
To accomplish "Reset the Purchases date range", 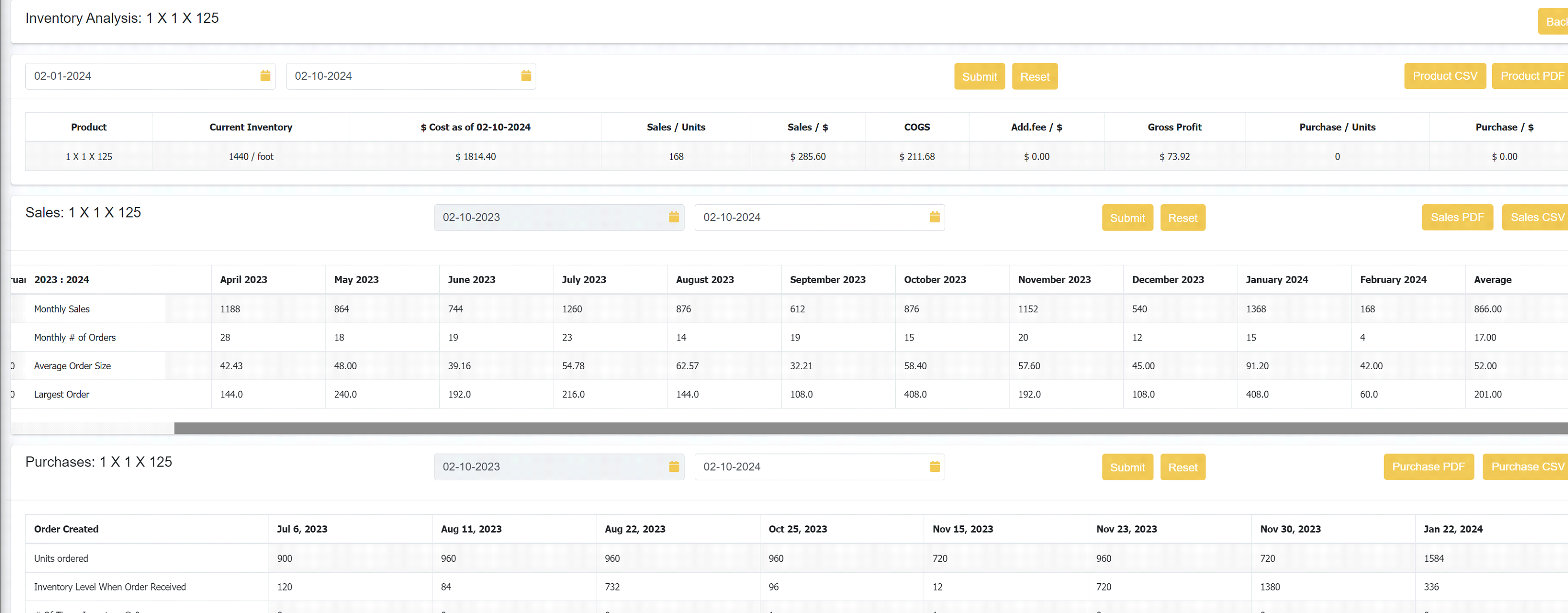I will [x=1183, y=467].
